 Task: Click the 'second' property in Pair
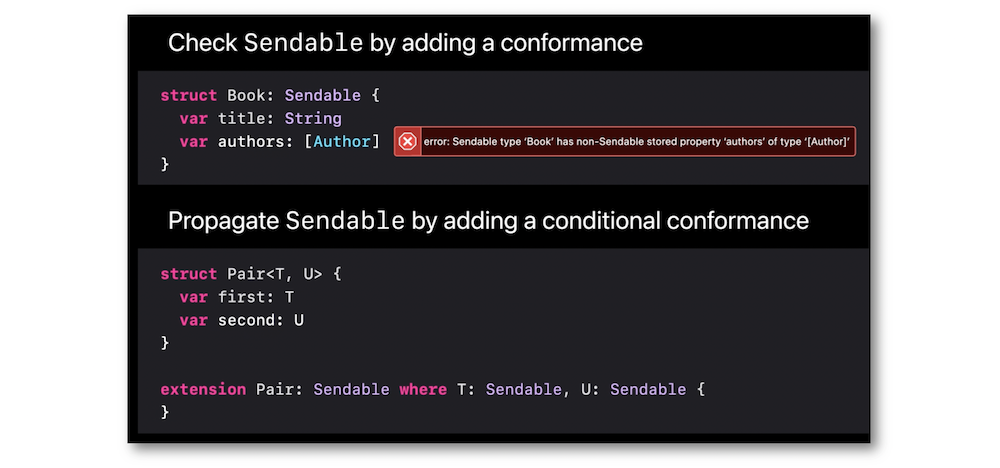click(246, 320)
